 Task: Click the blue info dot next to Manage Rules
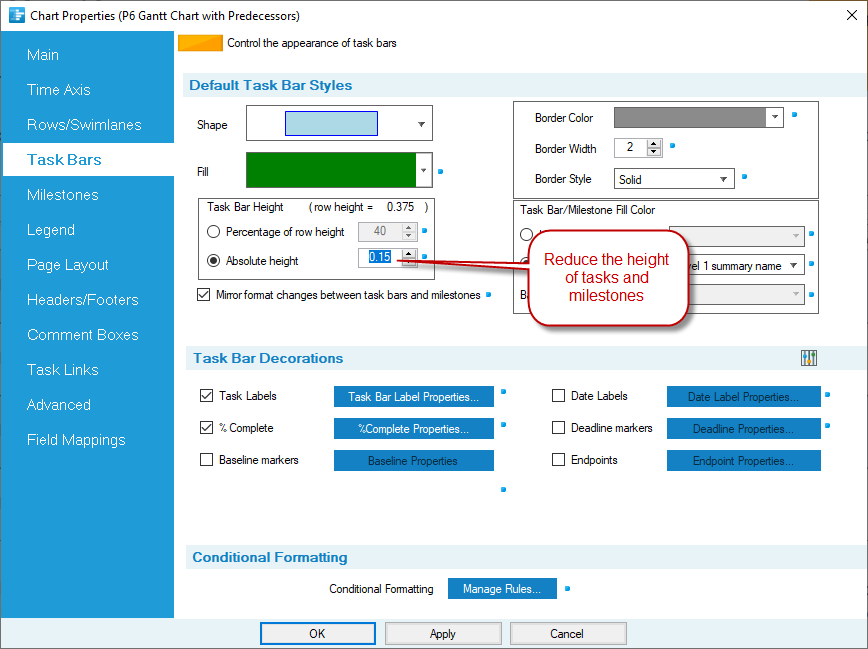pyautogui.click(x=567, y=588)
